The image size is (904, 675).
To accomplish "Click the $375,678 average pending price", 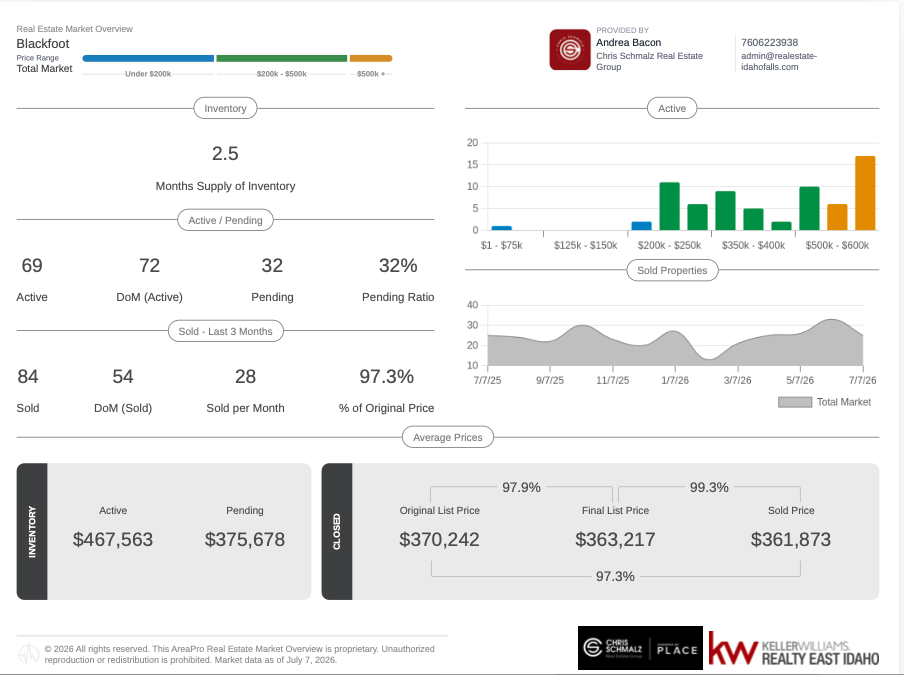I will click(244, 540).
